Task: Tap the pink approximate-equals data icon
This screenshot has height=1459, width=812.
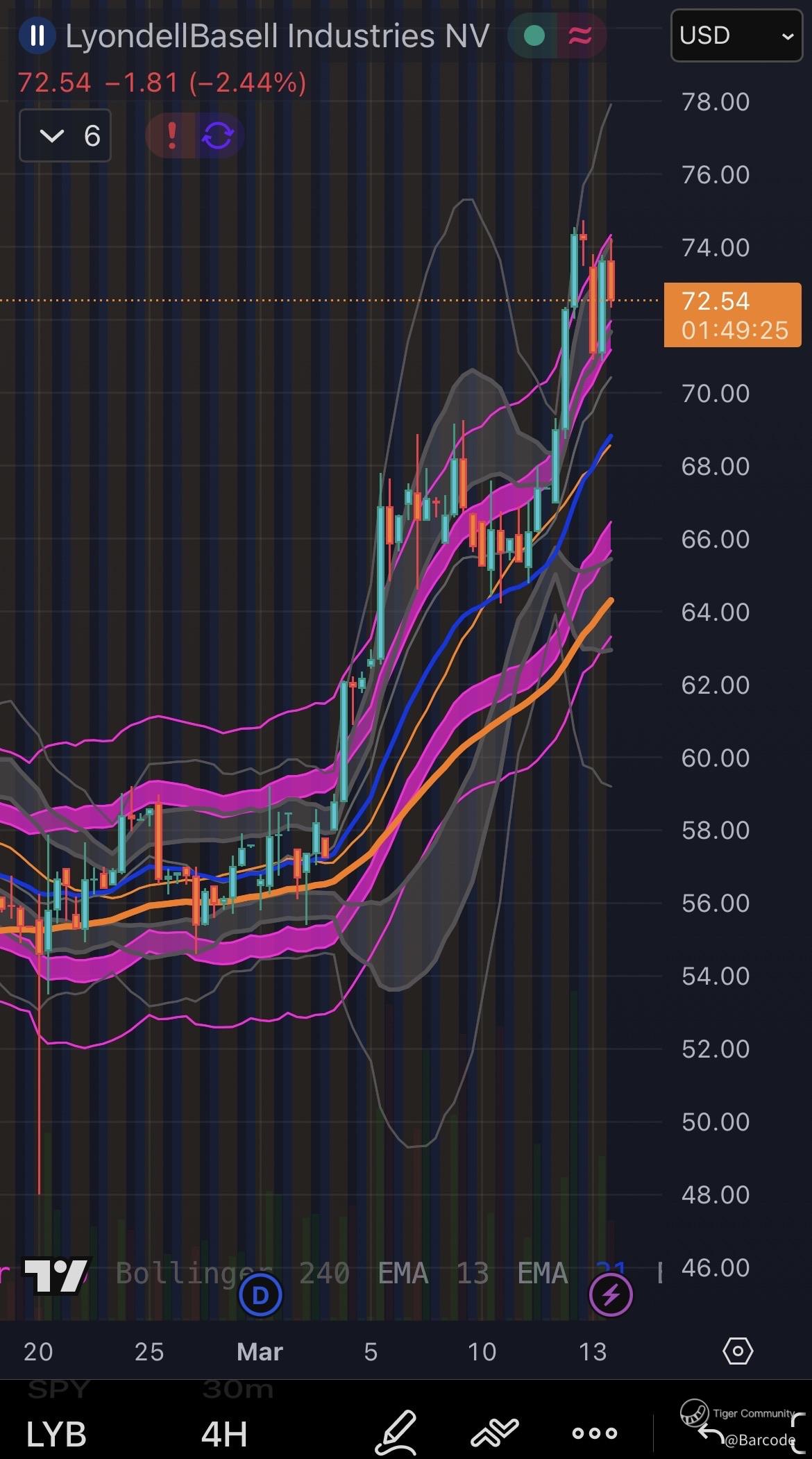Action: 580,35
